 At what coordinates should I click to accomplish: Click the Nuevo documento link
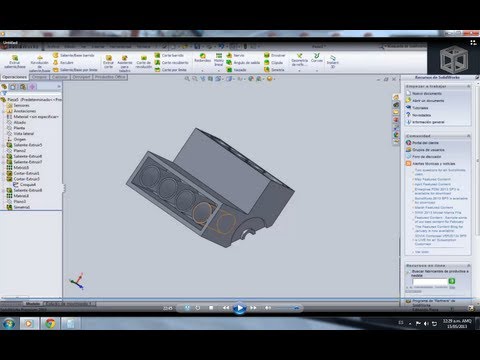[427, 94]
